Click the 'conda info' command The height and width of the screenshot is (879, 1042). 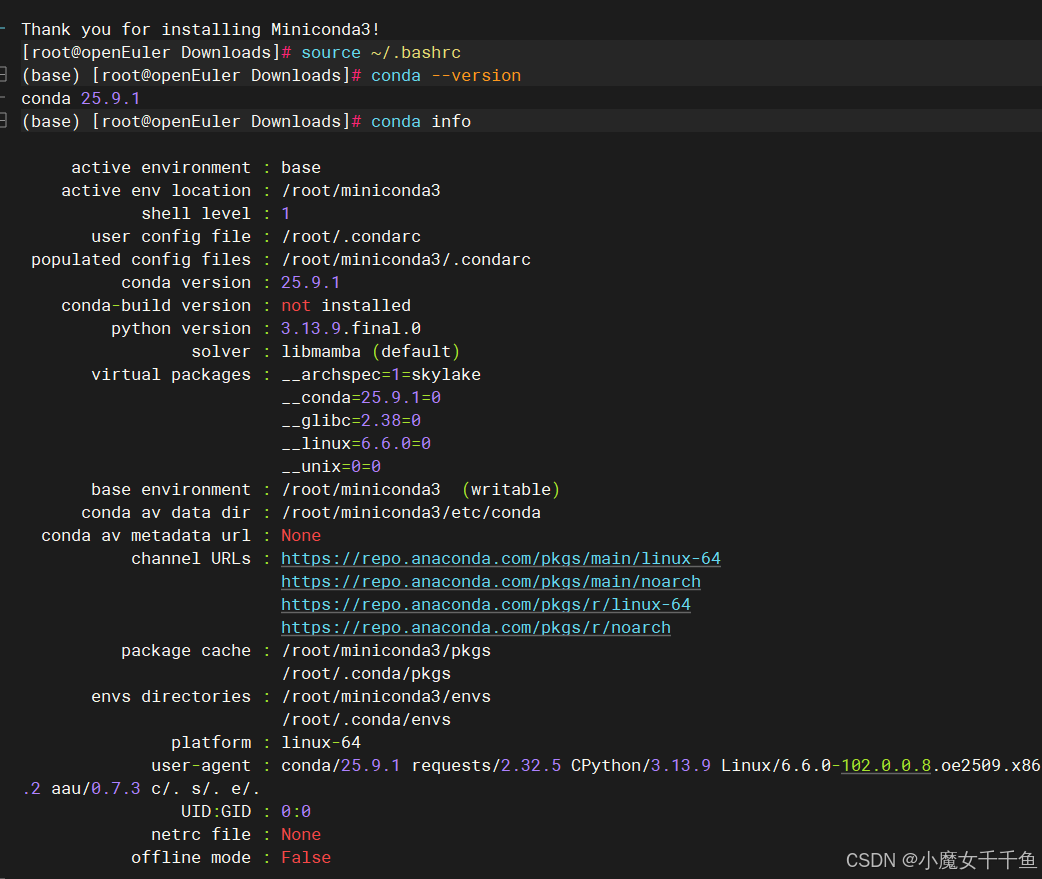point(421,122)
